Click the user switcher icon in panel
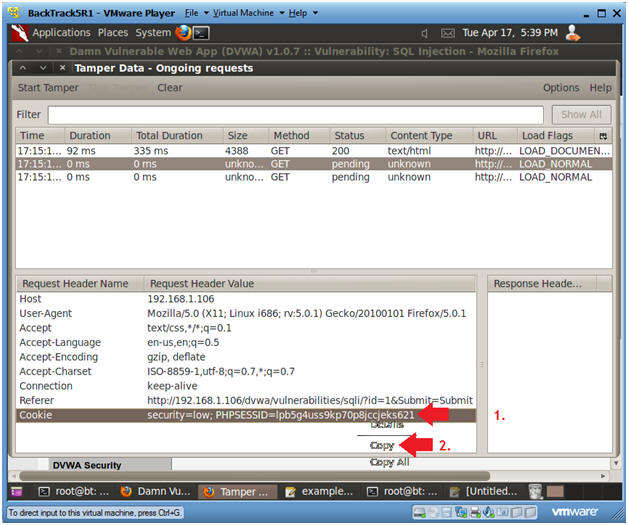 [573, 33]
